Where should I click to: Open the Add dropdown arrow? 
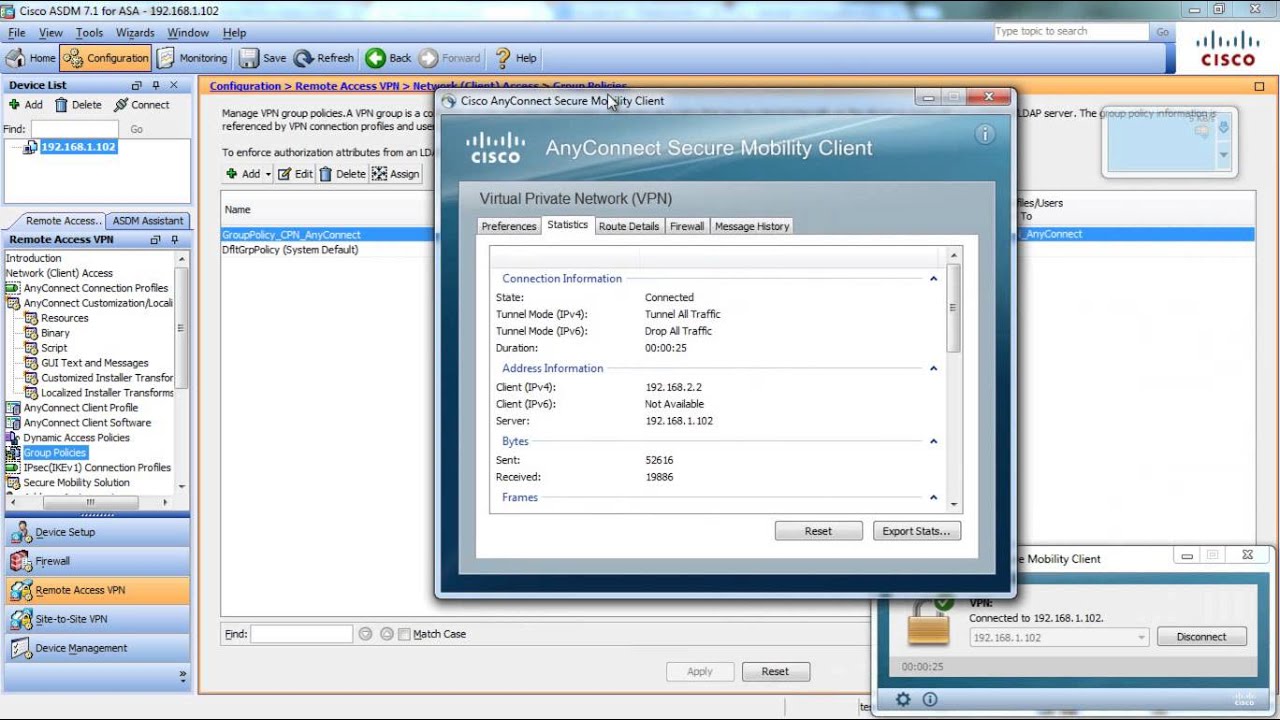pyautogui.click(x=268, y=174)
